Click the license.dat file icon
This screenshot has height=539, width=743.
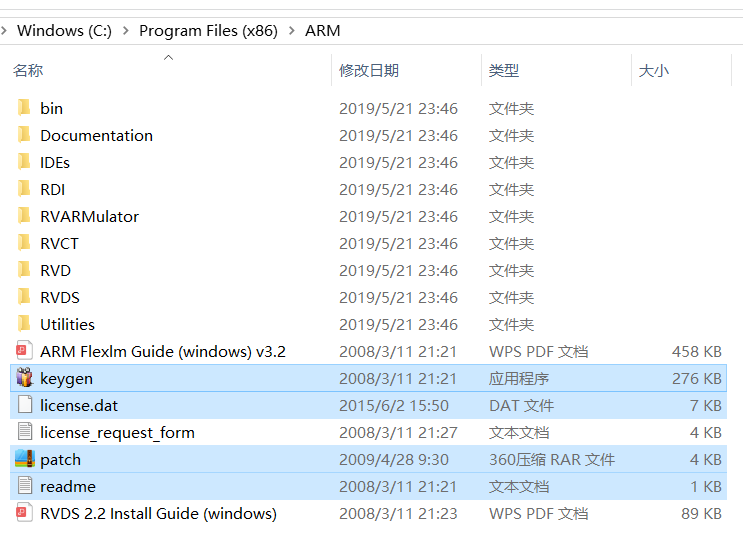pyautogui.click(x=25, y=405)
